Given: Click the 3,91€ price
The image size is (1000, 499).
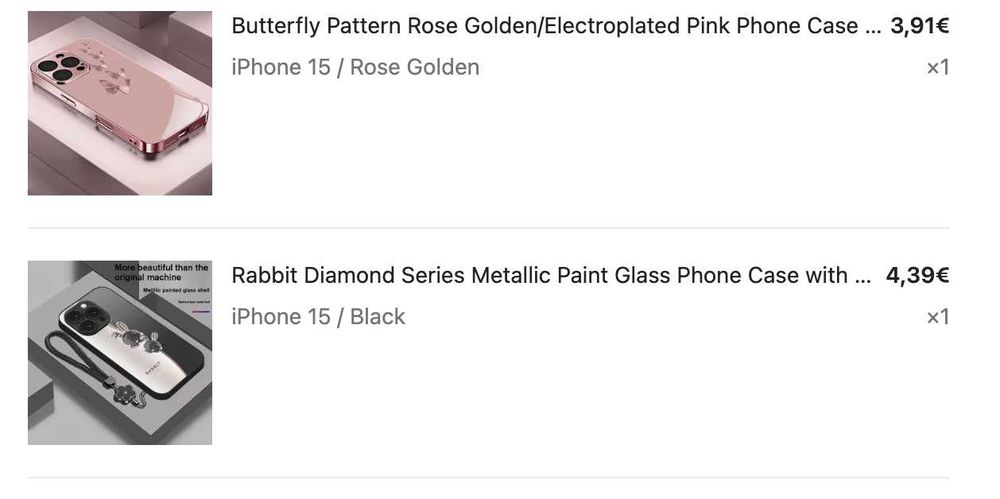Looking at the screenshot, I should (919, 26).
